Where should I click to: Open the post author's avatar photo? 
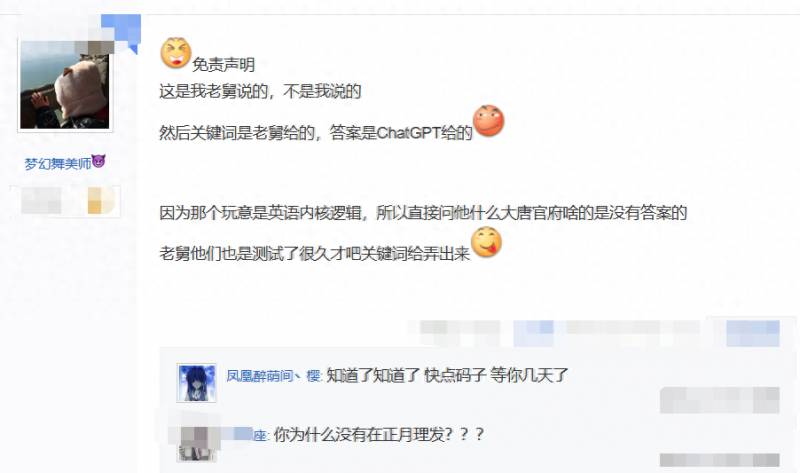tap(64, 85)
